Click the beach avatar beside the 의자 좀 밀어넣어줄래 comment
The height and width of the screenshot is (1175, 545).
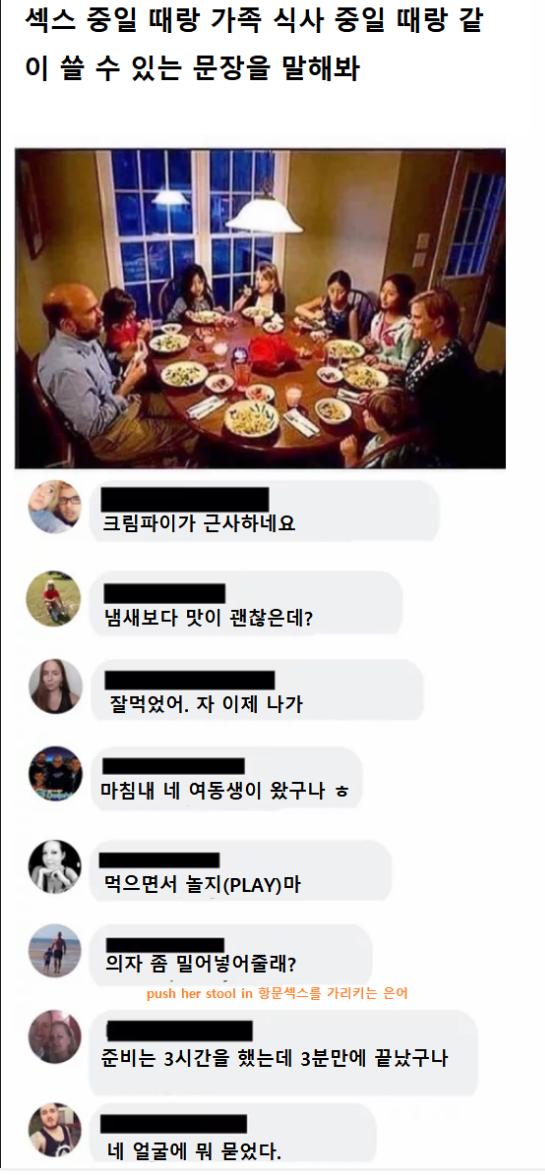click(55, 951)
